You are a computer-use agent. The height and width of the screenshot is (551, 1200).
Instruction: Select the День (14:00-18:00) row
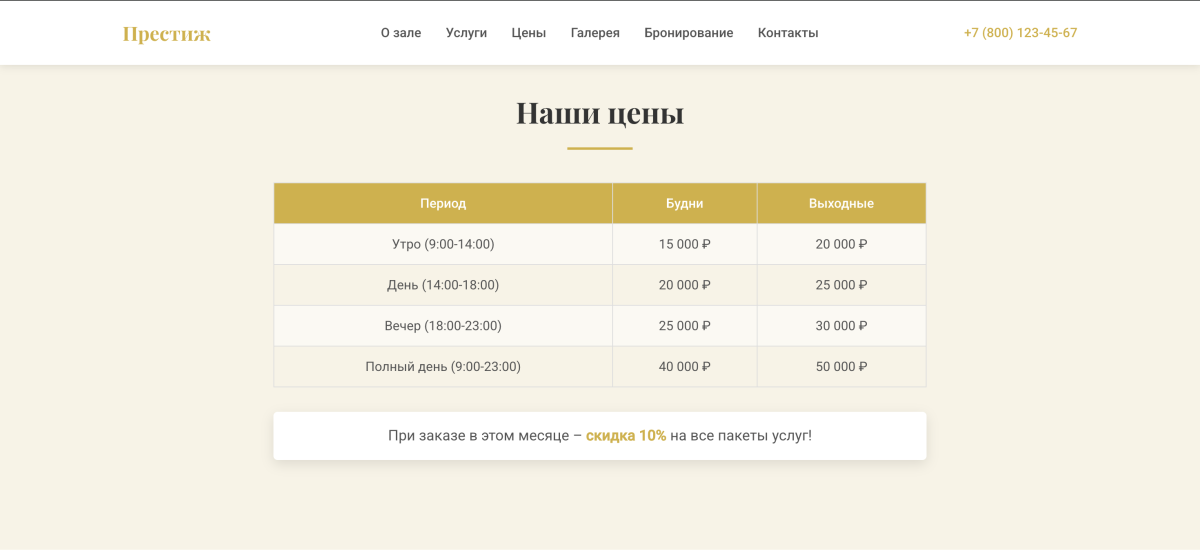point(443,285)
